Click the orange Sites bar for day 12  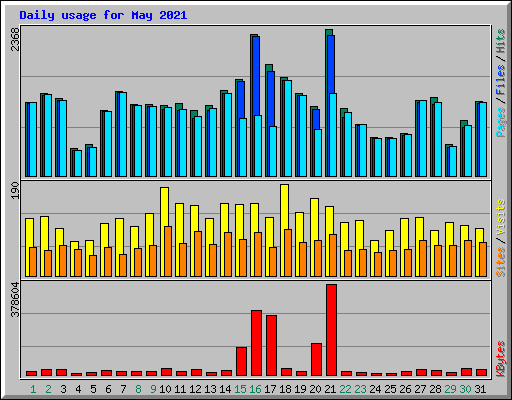point(198,254)
